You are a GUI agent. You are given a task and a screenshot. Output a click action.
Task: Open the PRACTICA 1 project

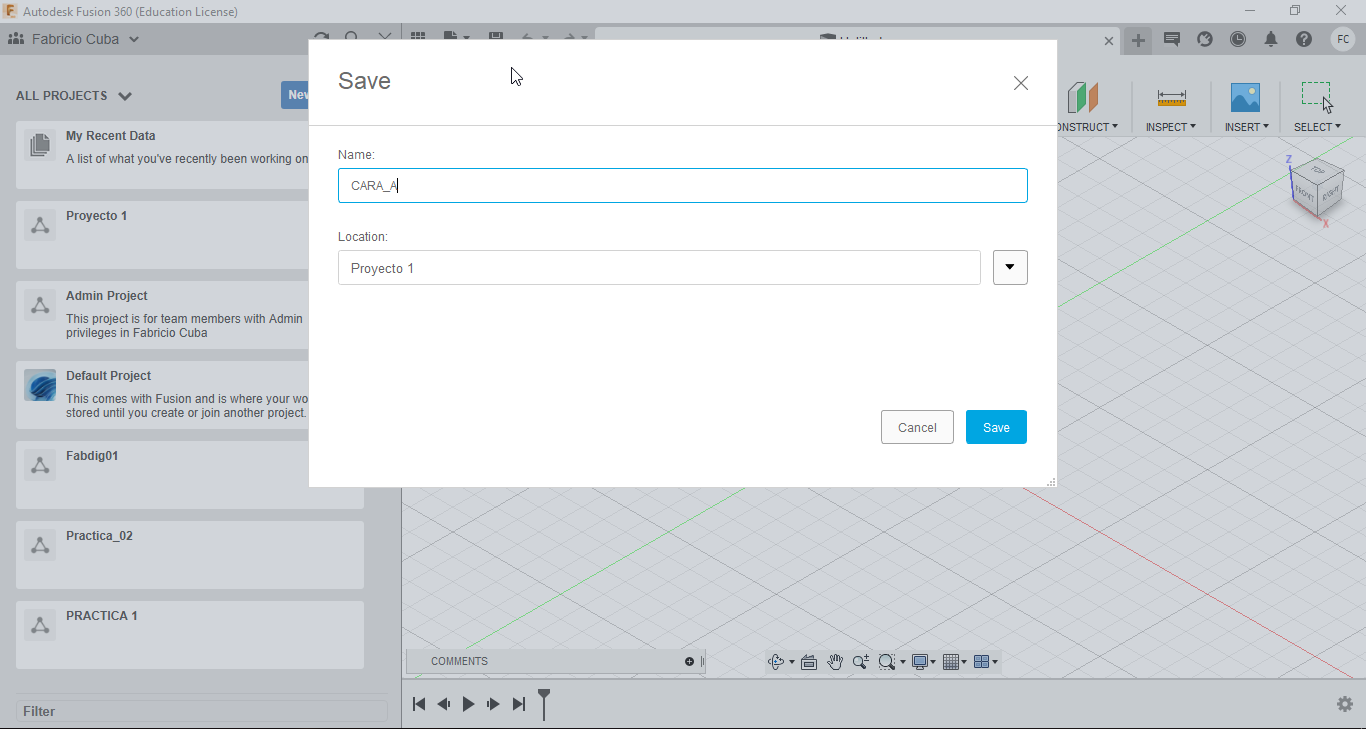190,635
